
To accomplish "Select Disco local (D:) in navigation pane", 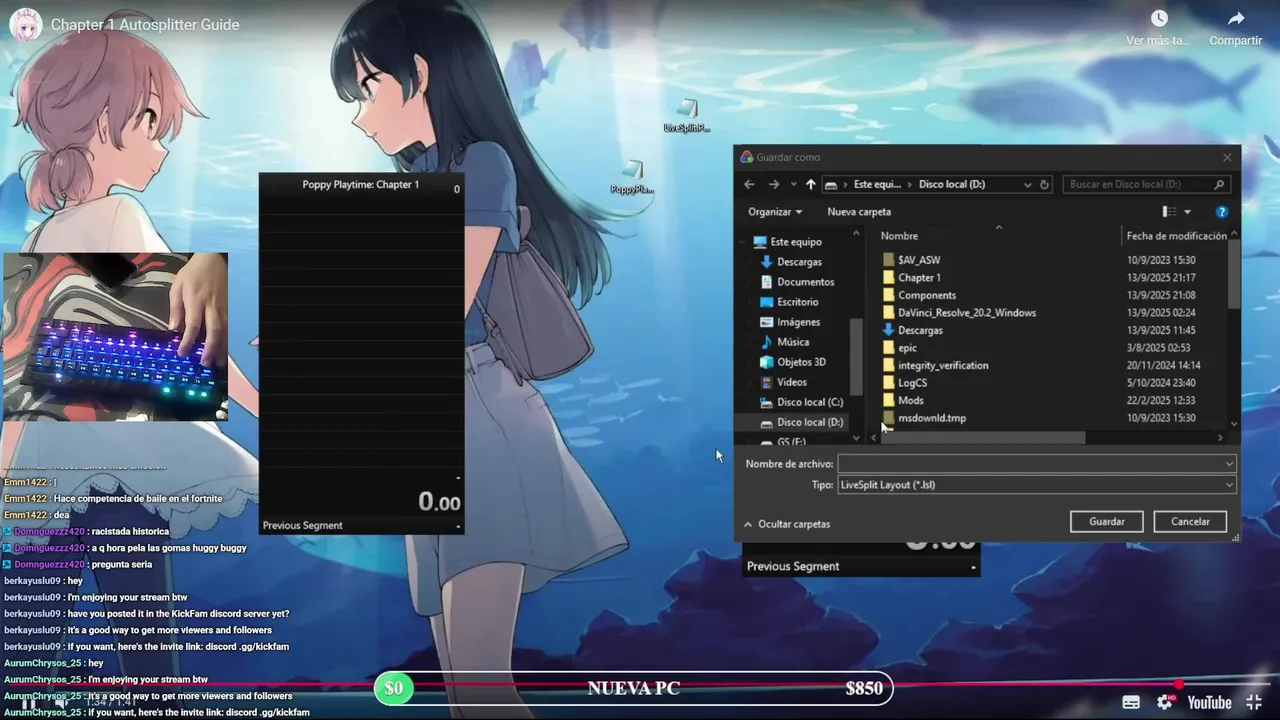I will click(x=810, y=422).
